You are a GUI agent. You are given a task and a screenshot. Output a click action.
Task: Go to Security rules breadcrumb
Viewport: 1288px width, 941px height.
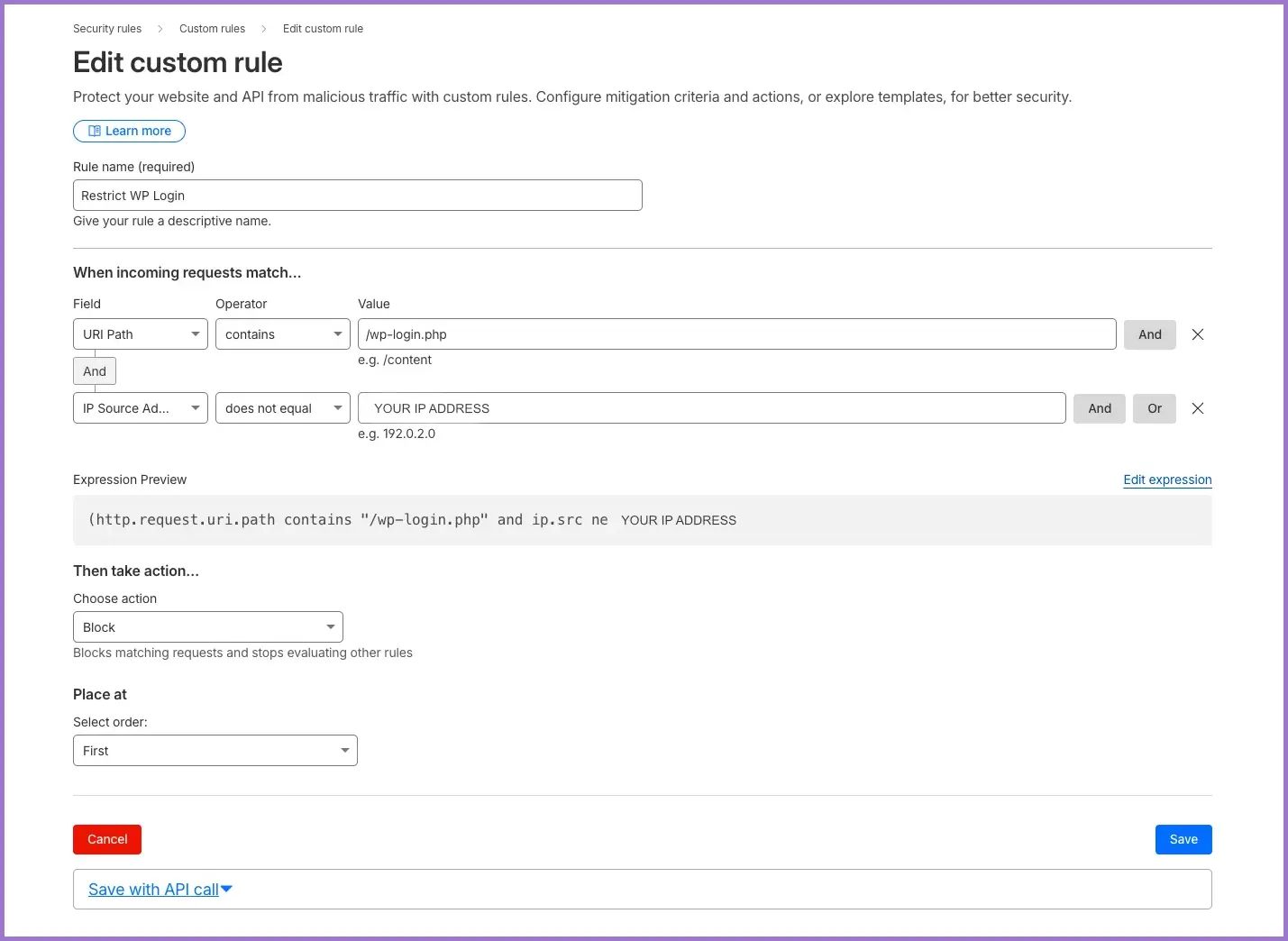(x=107, y=29)
